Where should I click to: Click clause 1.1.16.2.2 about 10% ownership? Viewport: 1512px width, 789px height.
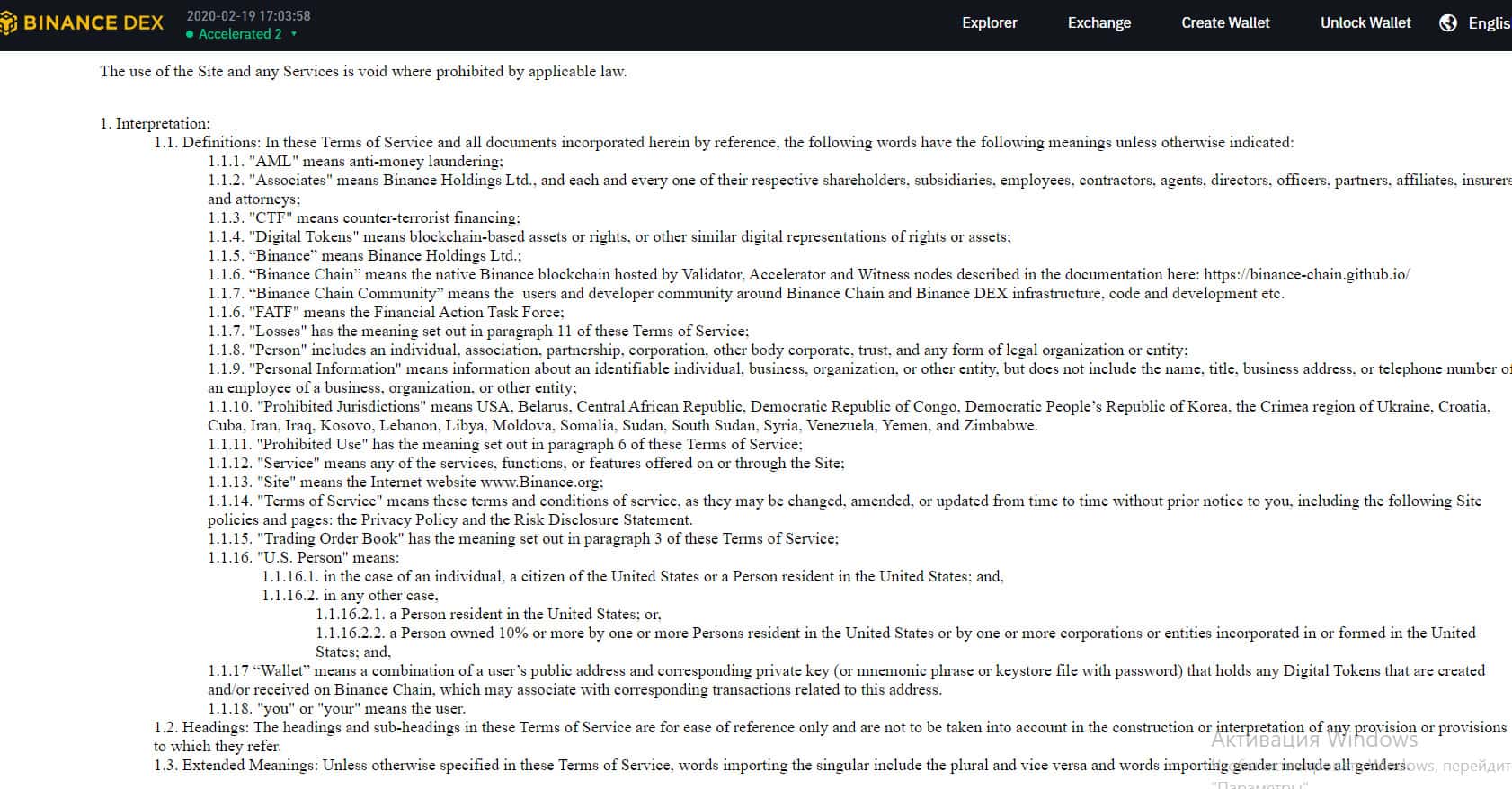point(895,643)
